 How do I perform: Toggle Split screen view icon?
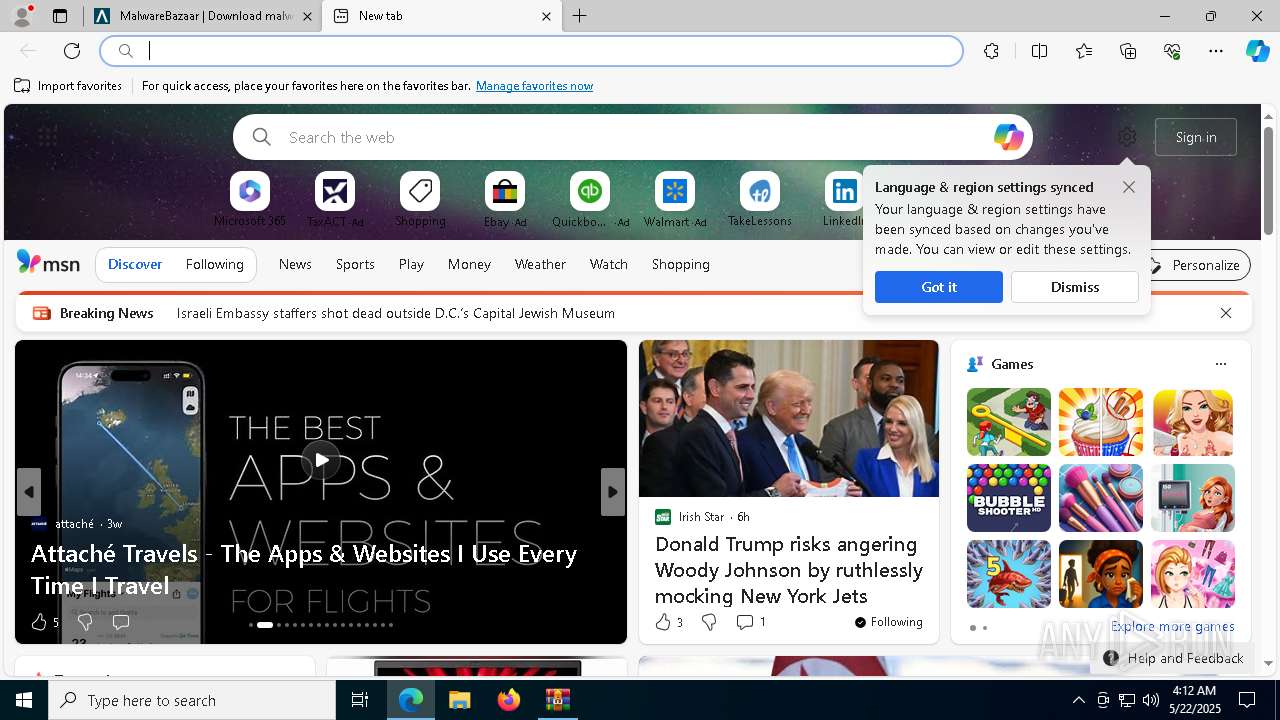coord(1039,51)
